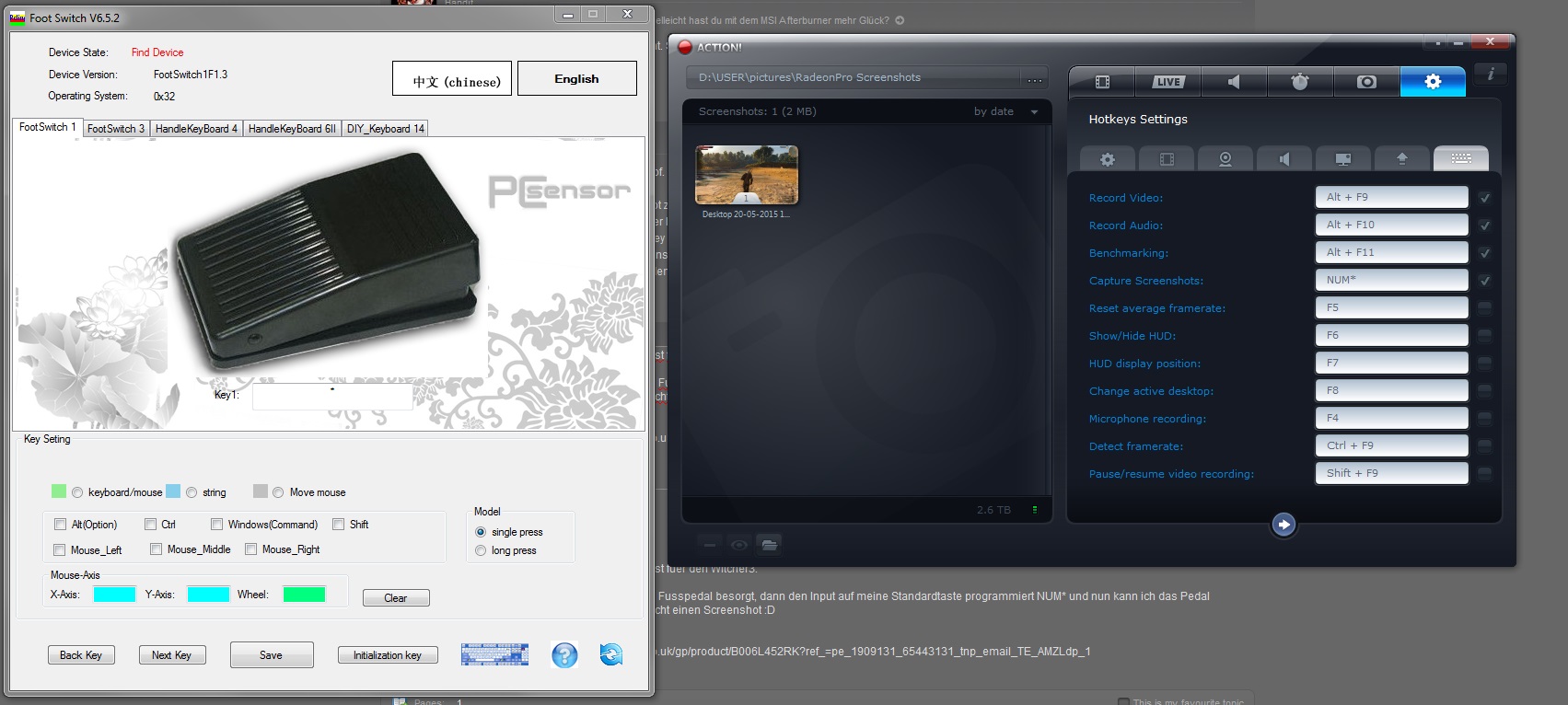
Task: Click the Capture Screenshots hotkey field NUM*
Action: [x=1391, y=280]
